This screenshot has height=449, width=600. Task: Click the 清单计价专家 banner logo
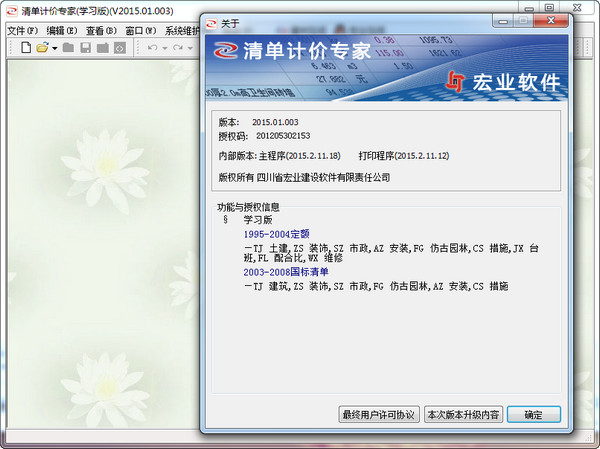293,51
